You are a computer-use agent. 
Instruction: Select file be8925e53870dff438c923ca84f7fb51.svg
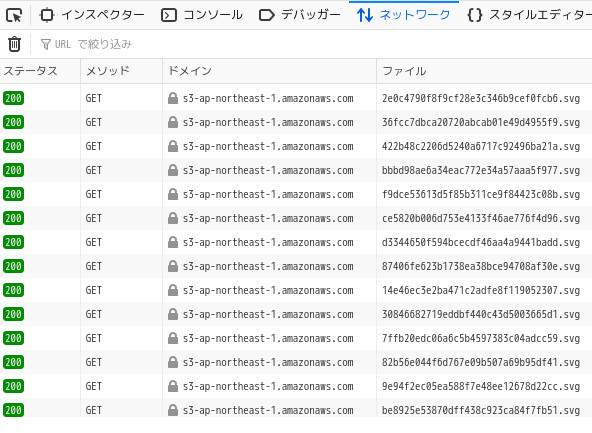tap(481, 410)
